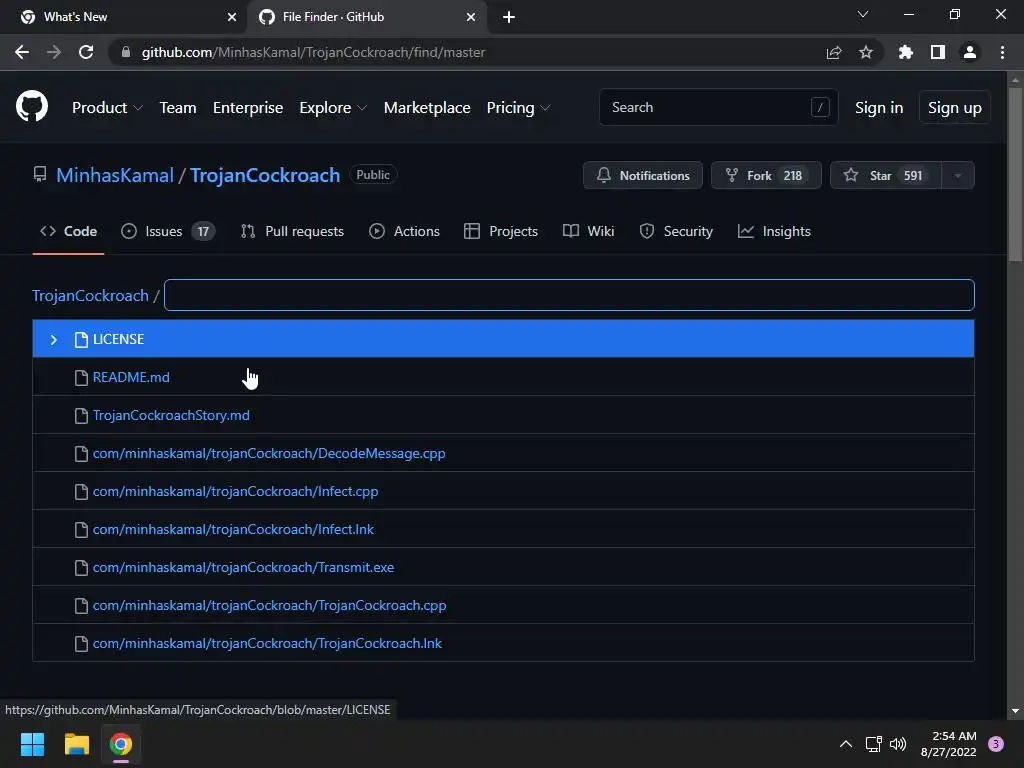Open the Windows Start menu
This screenshot has width=1024, height=768.
(32, 744)
